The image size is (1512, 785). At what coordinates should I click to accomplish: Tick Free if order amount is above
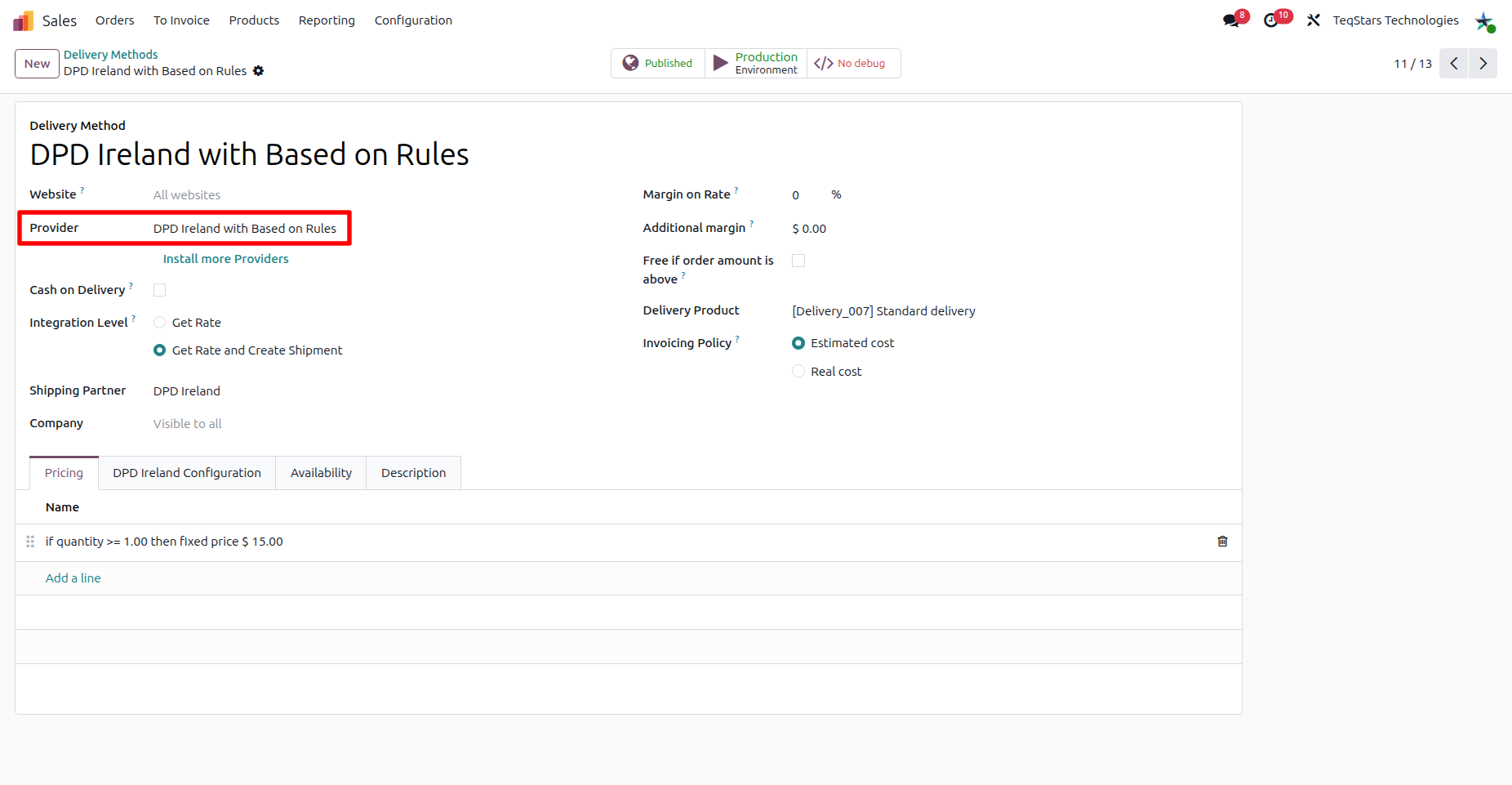tap(798, 261)
